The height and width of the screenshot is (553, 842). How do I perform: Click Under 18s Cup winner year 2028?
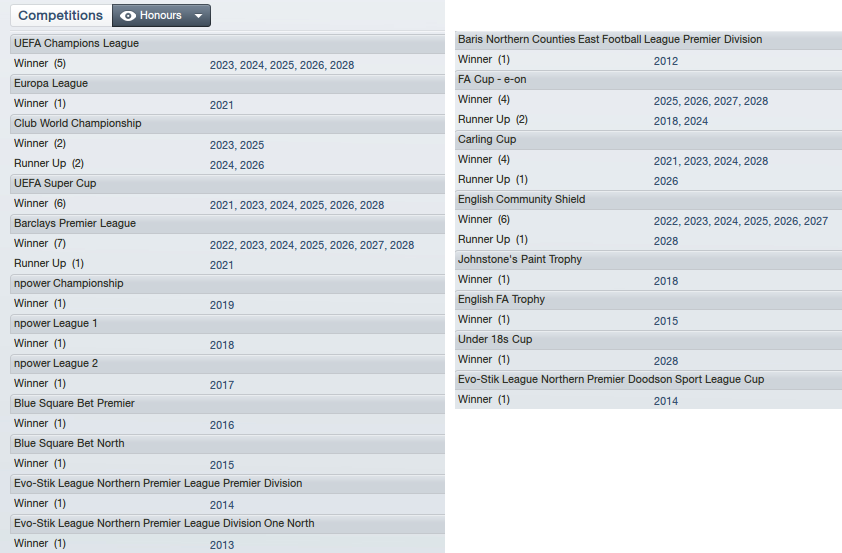(x=666, y=361)
